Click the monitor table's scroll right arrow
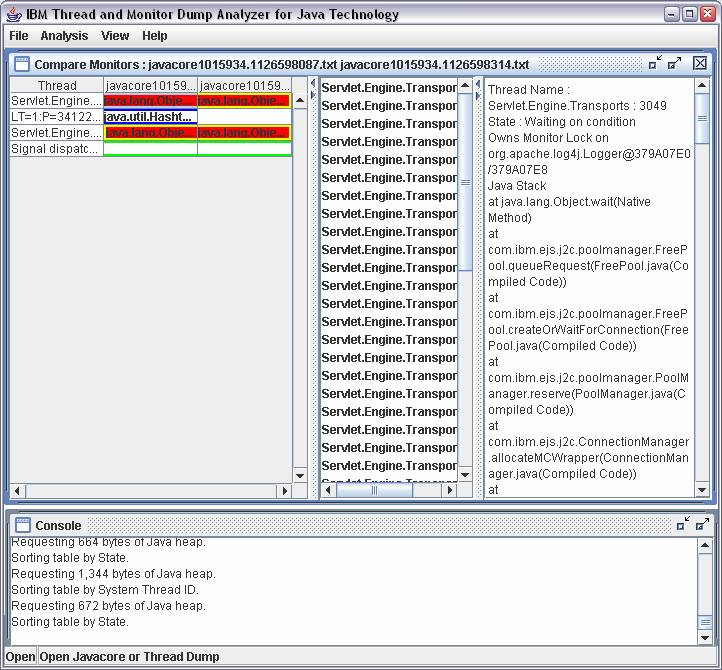Viewport: 722px width, 670px height. (x=285, y=491)
